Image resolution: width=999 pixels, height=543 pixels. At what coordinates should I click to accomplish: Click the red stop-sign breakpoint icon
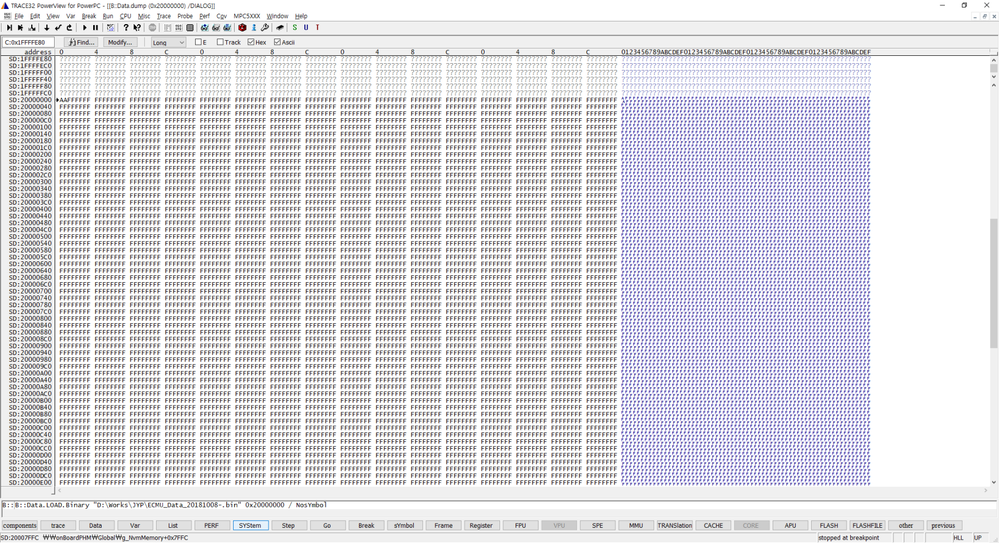pos(242,27)
